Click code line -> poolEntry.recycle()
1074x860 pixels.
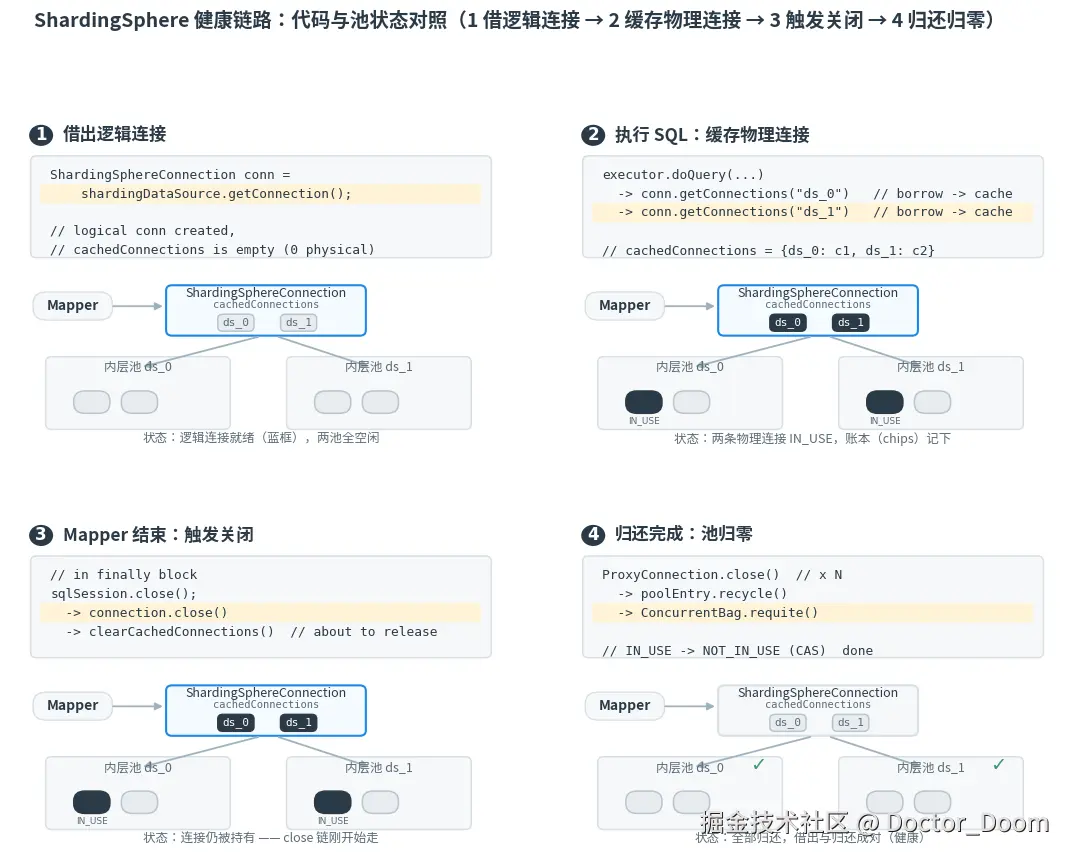[703, 594]
